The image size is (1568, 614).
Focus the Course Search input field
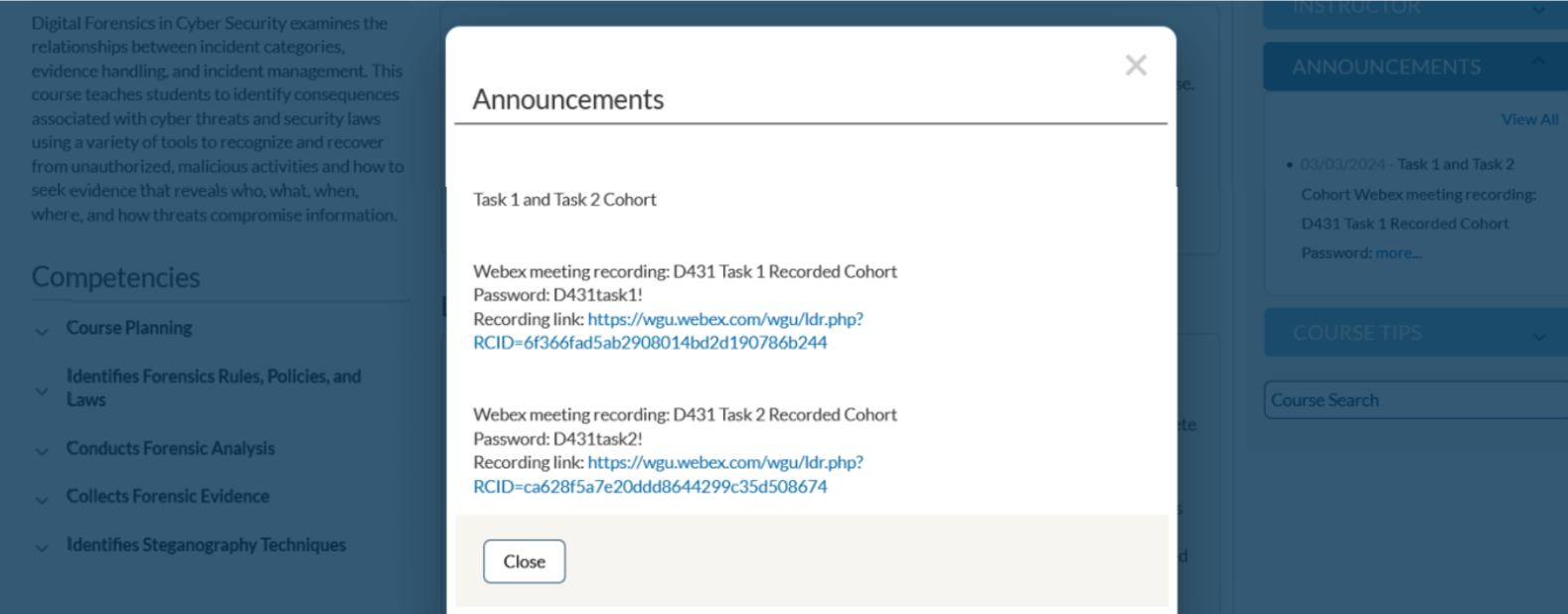point(1416,399)
